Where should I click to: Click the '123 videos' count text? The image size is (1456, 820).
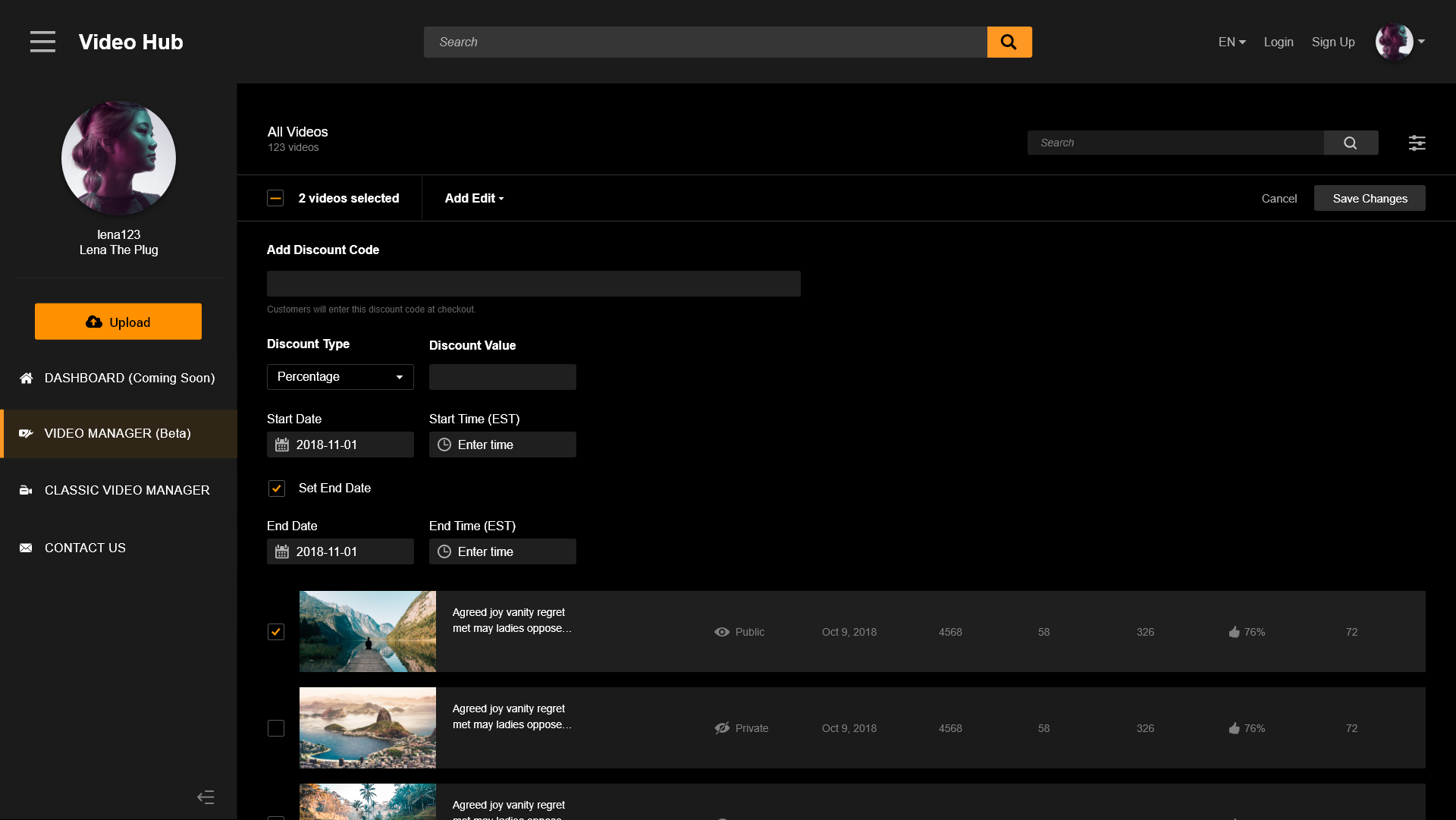tap(293, 147)
